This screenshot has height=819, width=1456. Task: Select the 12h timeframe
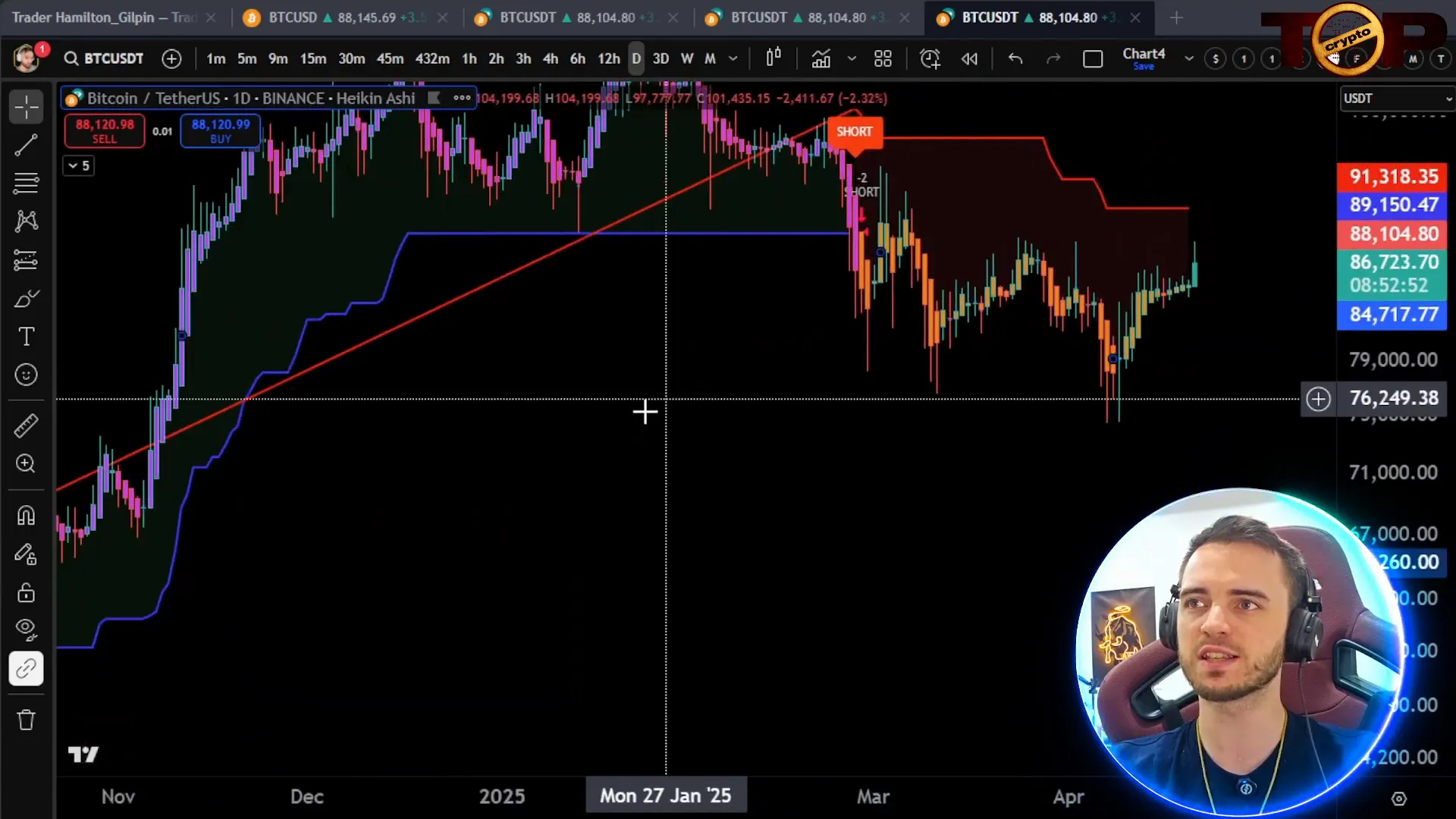[609, 58]
